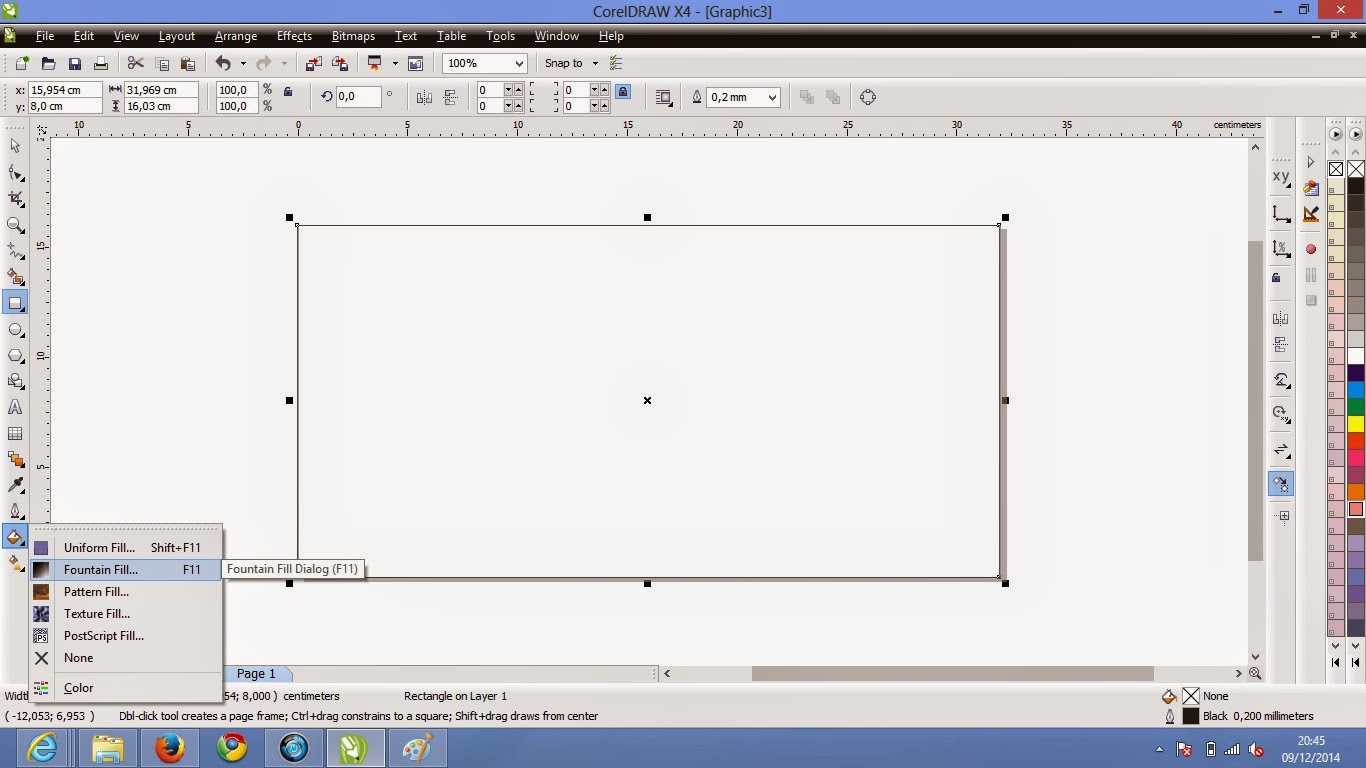1366x768 pixels.
Task: Click the Open file icon
Action: (48, 63)
